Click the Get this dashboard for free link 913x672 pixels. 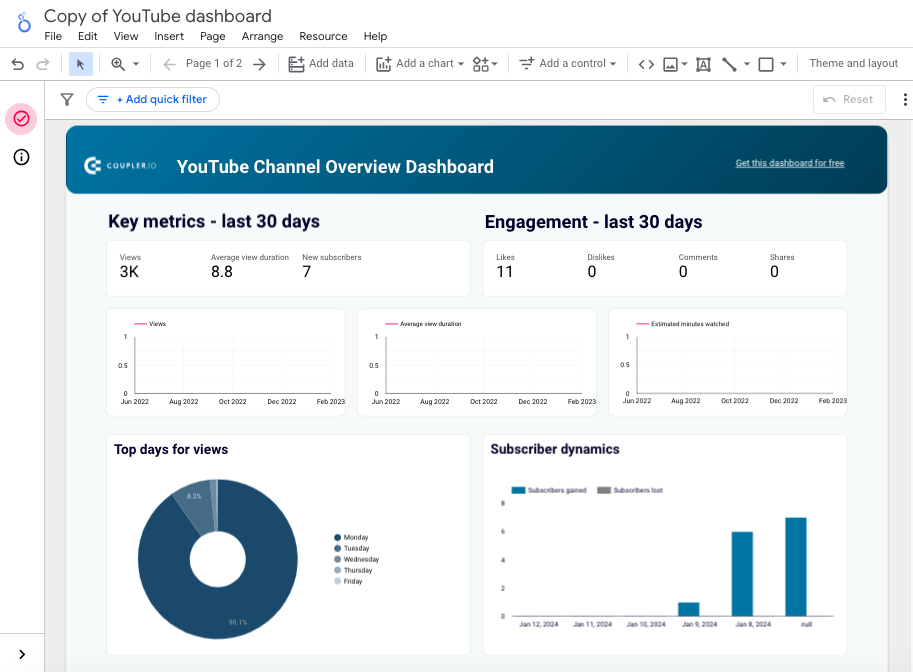(x=789, y=162)
